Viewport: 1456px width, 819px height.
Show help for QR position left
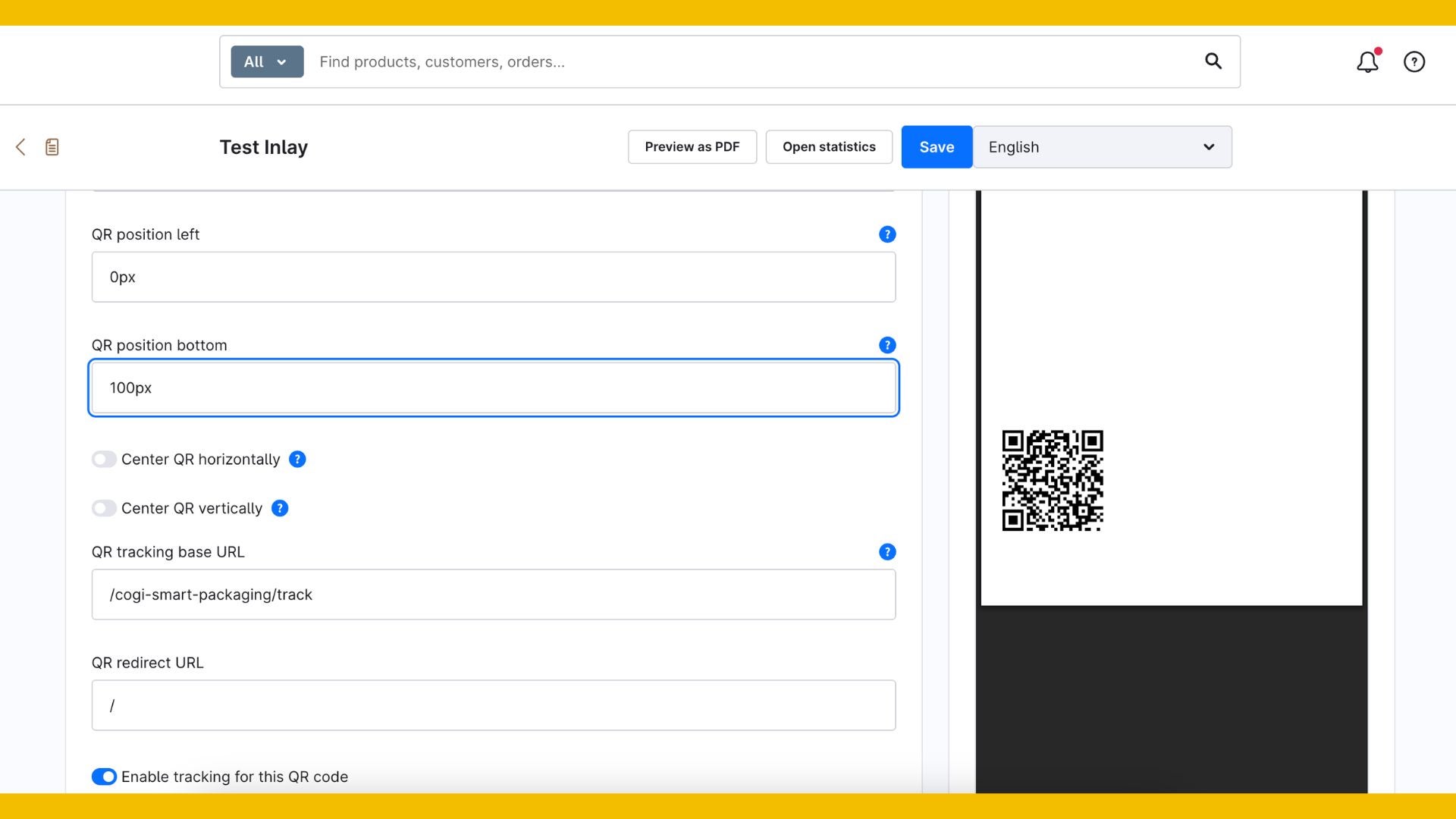[x=887, y=234]
